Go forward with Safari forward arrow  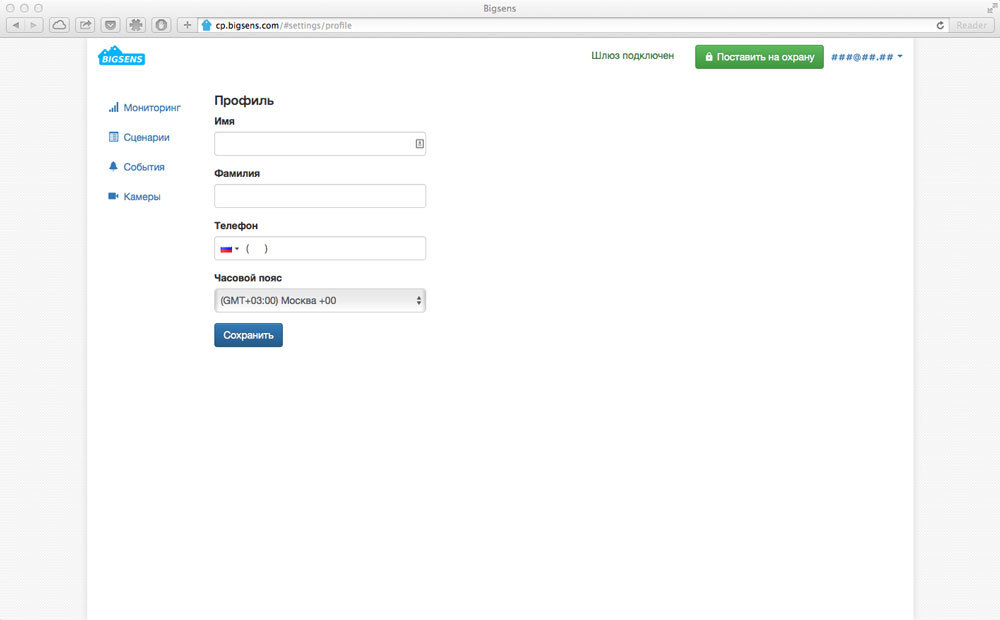(x=34, y=25)
